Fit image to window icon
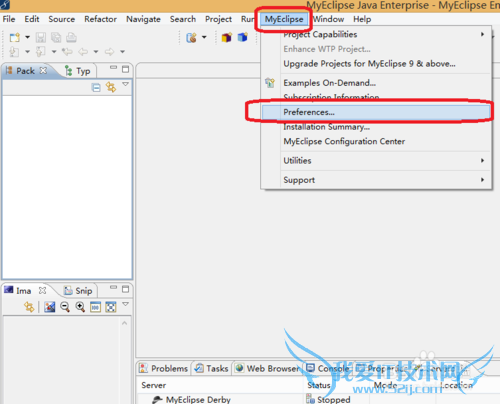 (x=111, y=307)
